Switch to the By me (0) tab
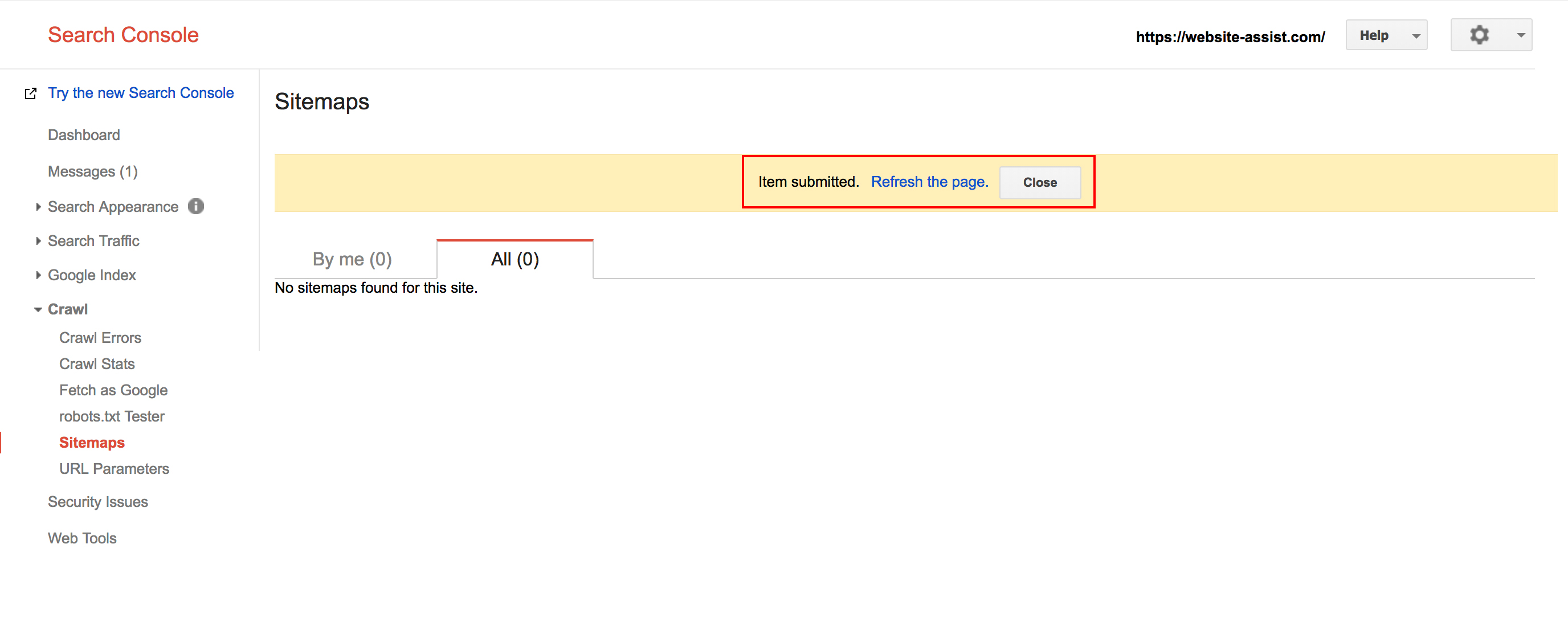Image resolution: width=1568 pixels, height=622 pixels. coord(352,259)
